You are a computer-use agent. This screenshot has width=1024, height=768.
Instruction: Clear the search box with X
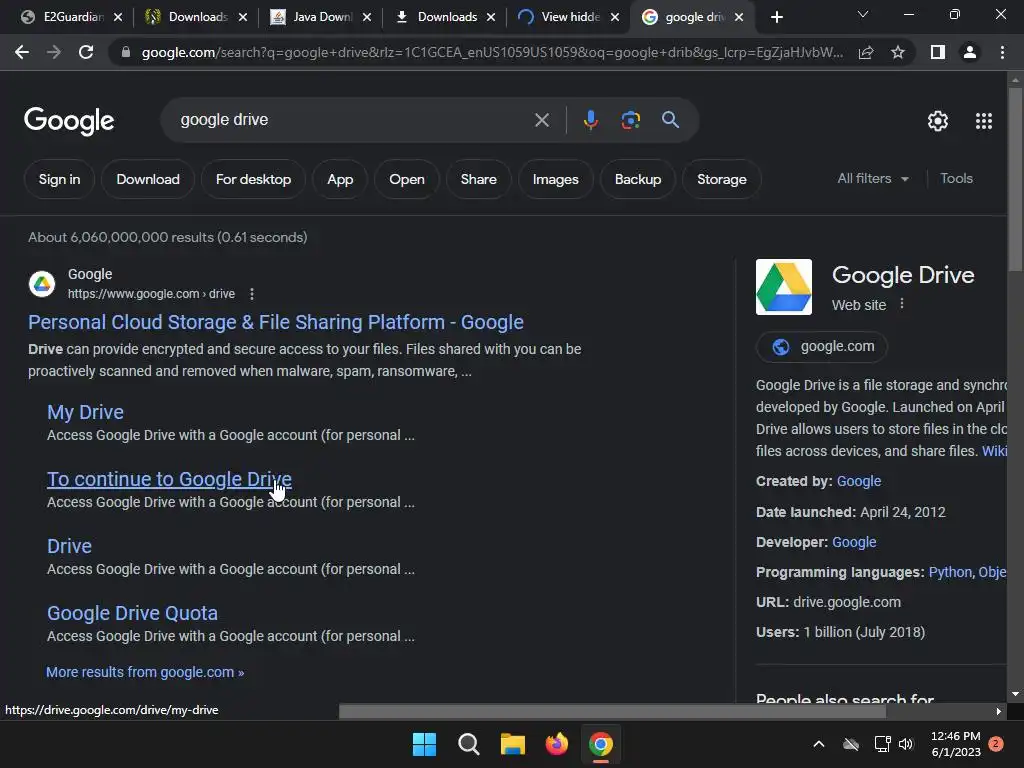coord(542,120)
